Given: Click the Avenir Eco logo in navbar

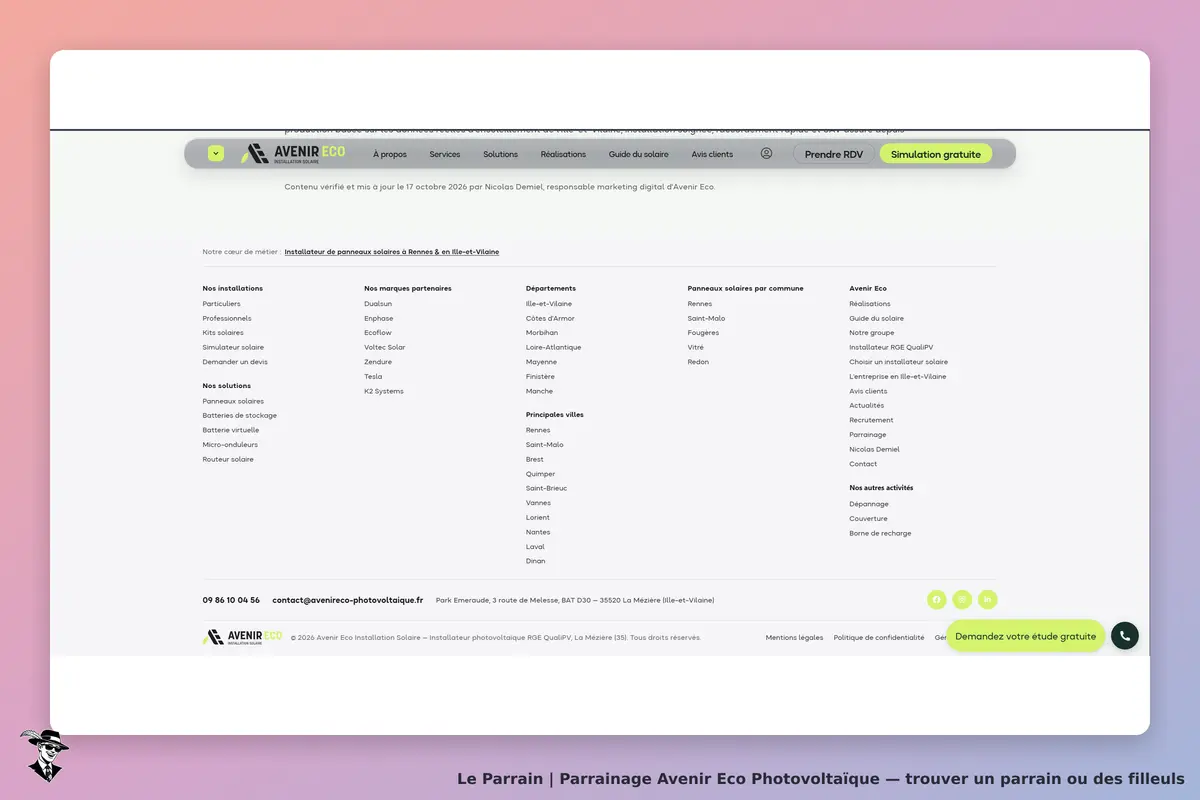Looking at the screenshot, I should click(x=293, y=154).
